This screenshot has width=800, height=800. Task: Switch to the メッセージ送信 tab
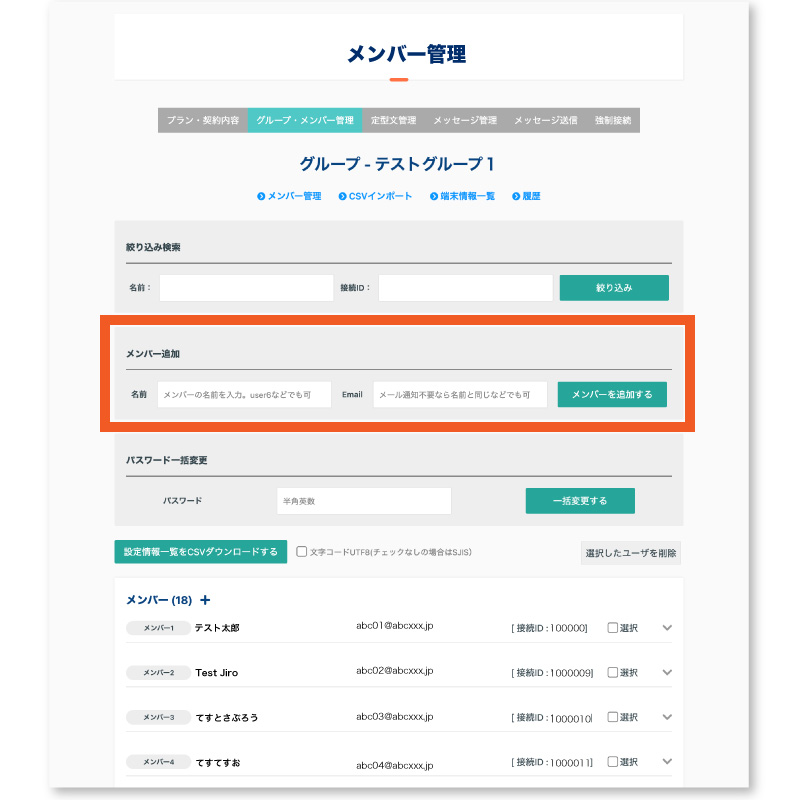(x=542, y=120)
